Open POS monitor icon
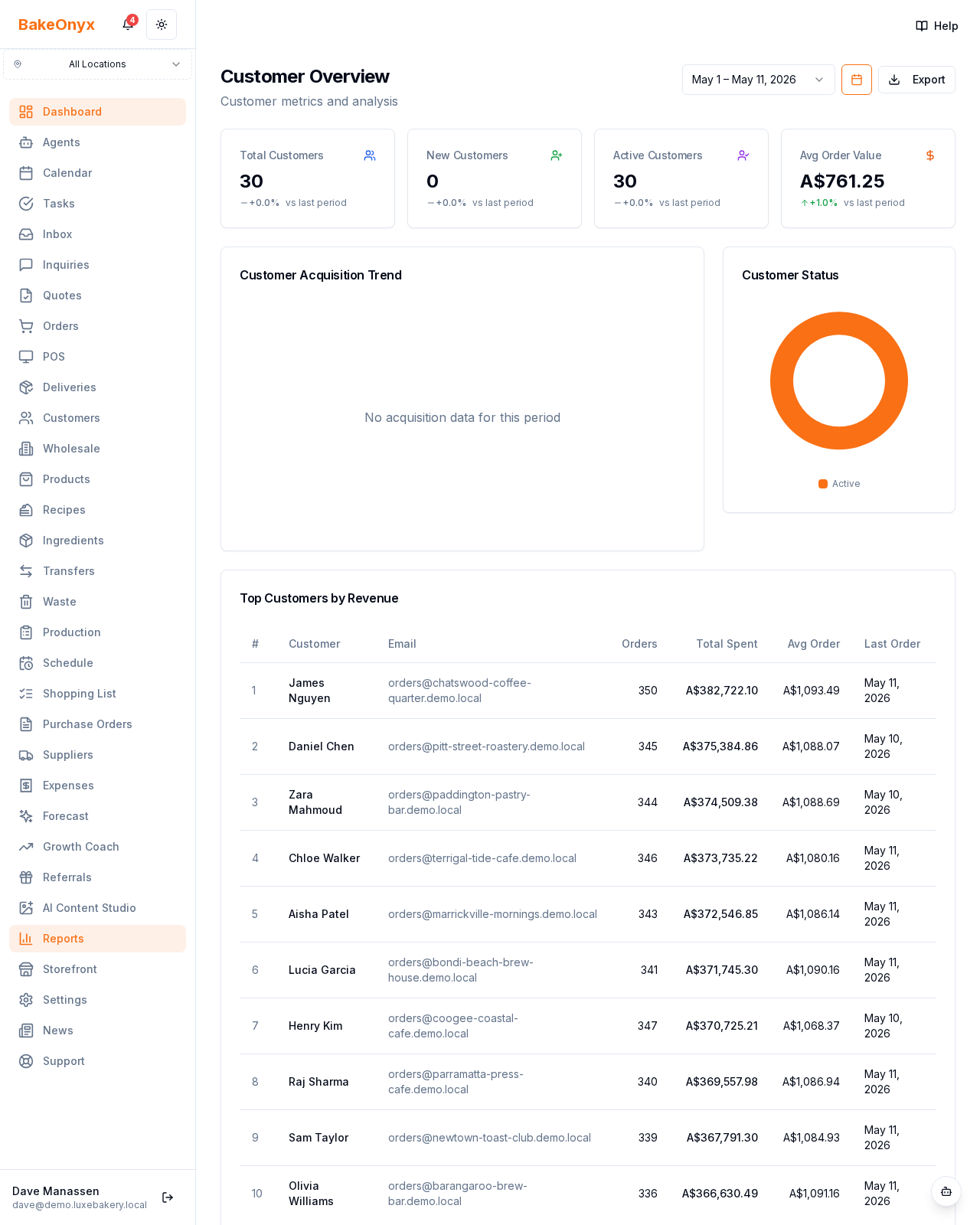The height and width of the screenshot is (1225, 980). 26,357
